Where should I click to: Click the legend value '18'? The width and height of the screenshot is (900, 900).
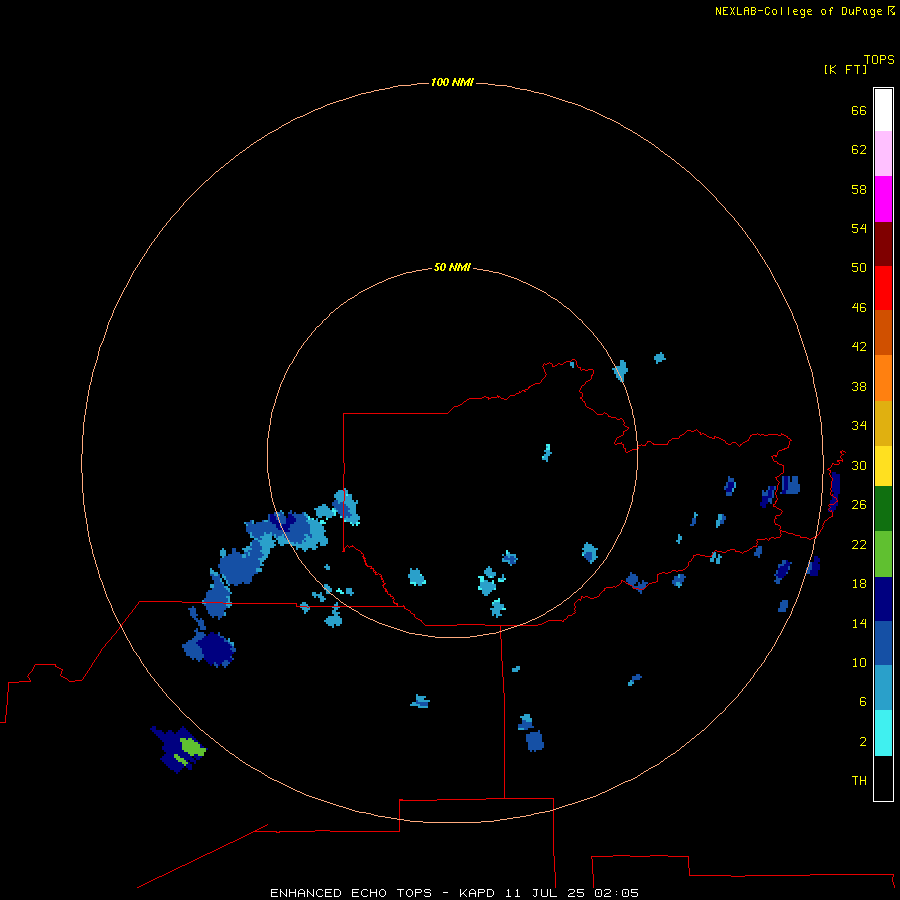tap(859, 584)
